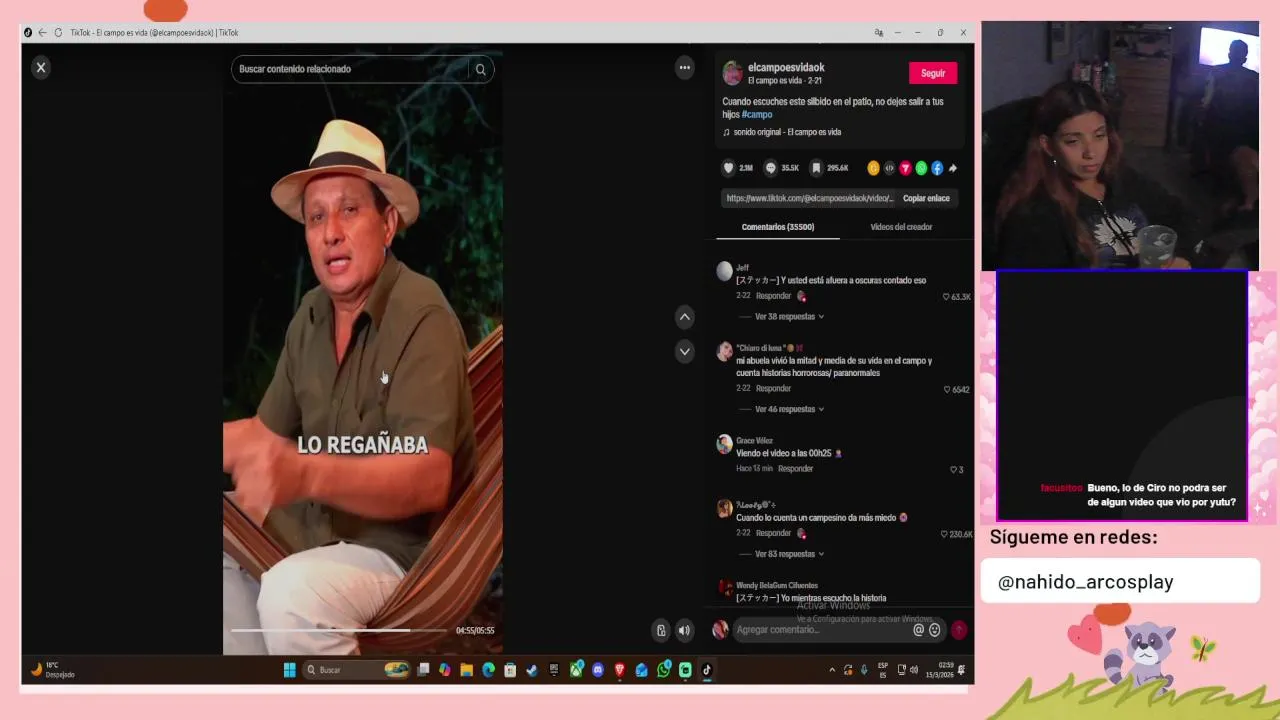Like Grace Vélez's comment with 3 likes
The image size is (1280, 720).
tap(953, 469)
